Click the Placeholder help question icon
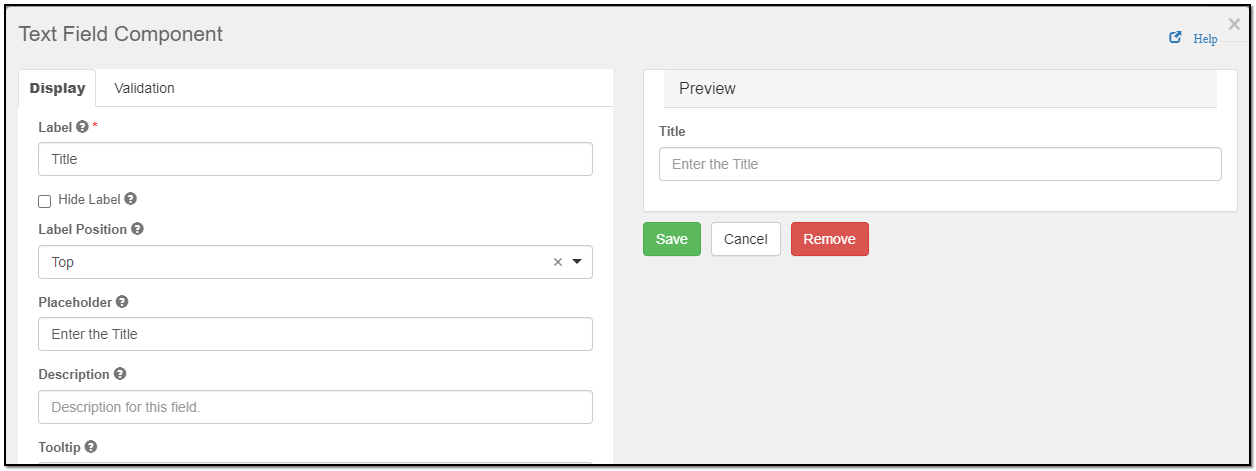The width and height of the screenshot is (1256, 471). (122, 302)
